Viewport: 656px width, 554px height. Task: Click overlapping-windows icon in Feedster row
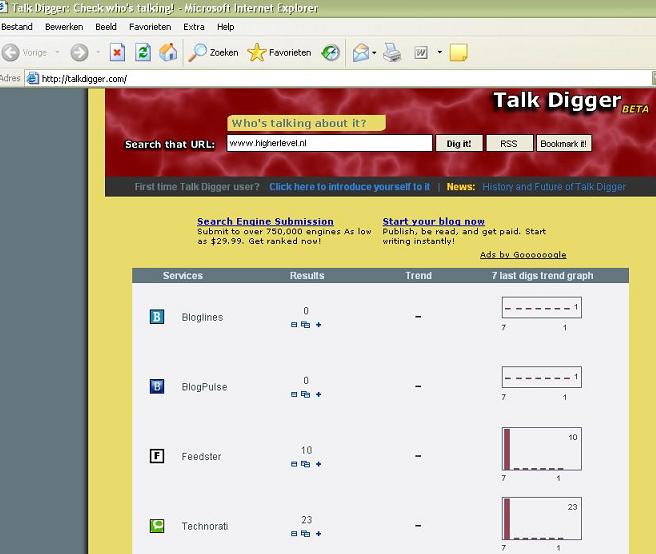[306, 464]
